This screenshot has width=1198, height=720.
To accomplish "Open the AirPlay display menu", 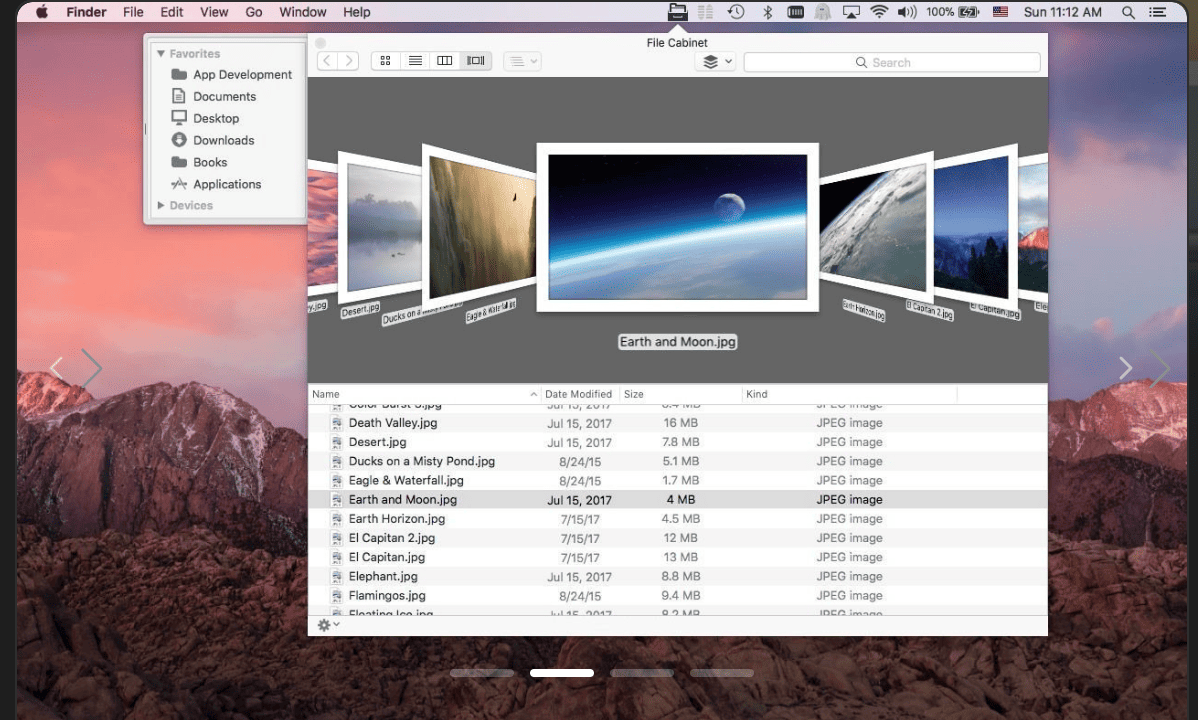I will (850, 12).
